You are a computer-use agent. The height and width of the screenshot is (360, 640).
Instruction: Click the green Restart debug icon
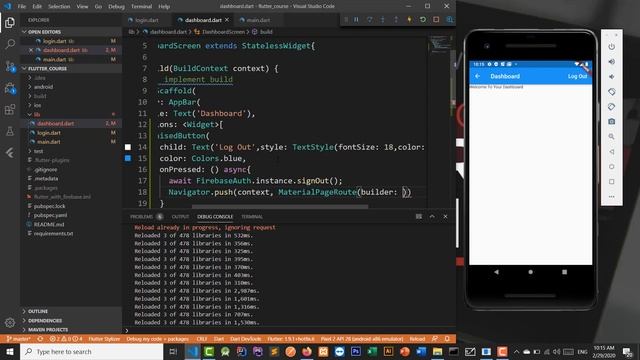point(422,20)
